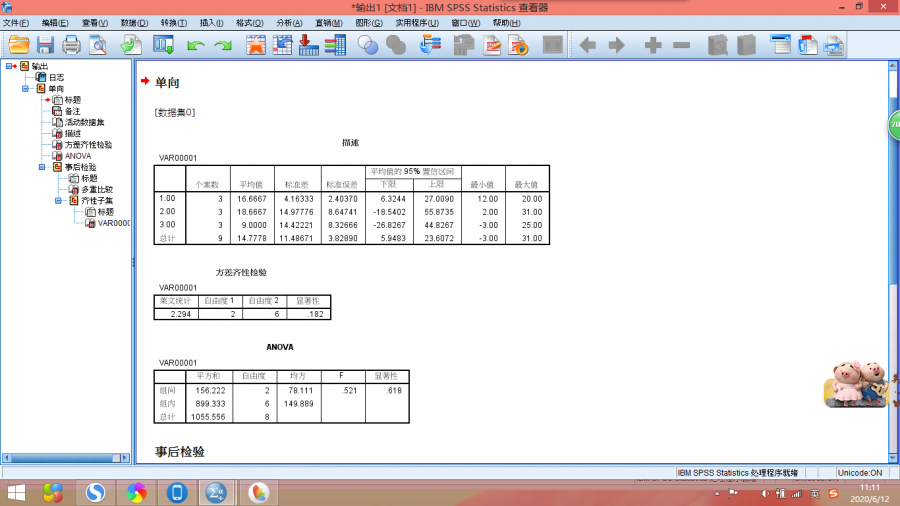Collapse the 单向 branch in outline
Viewport: 900px width, 506px height.
pos(27,89)
